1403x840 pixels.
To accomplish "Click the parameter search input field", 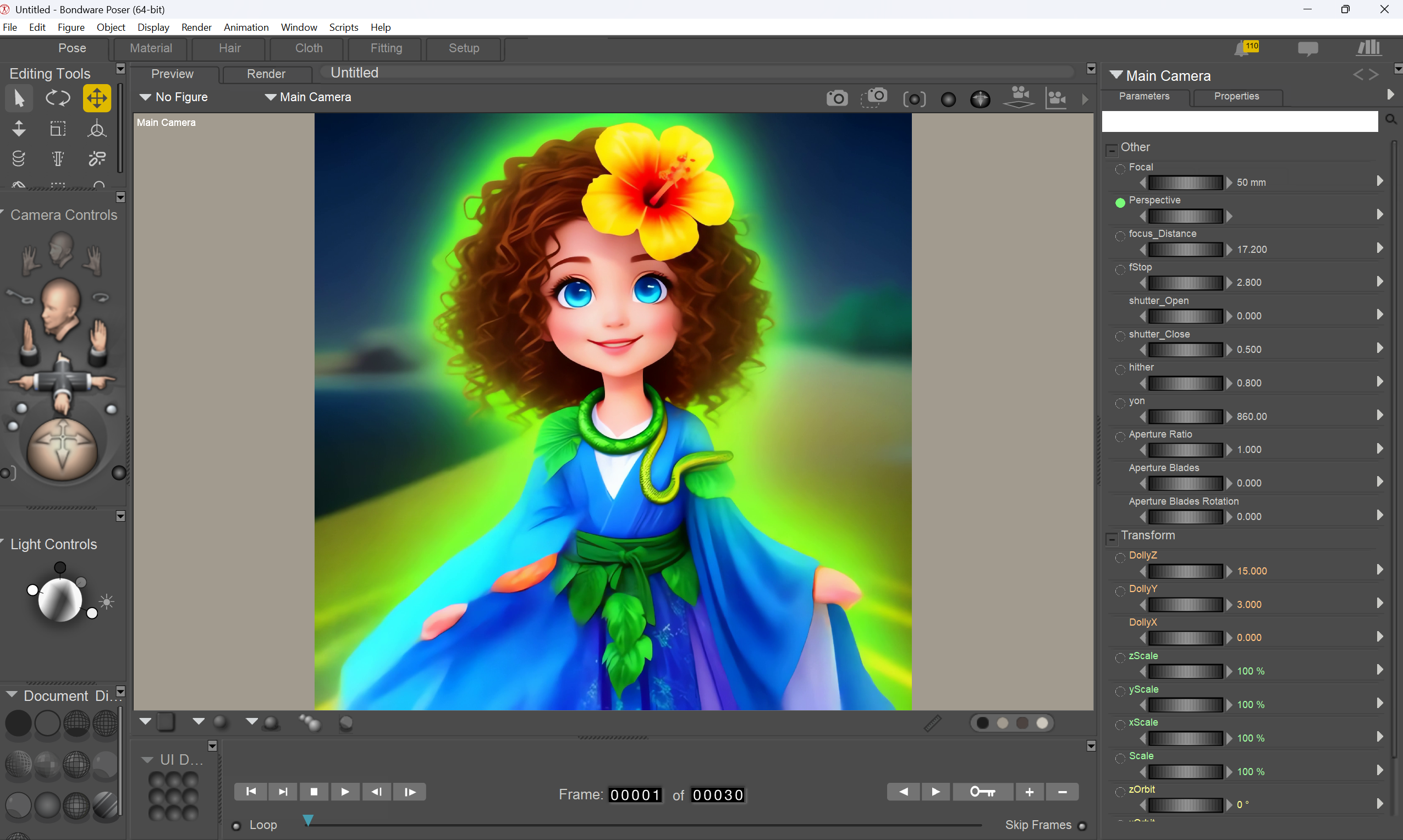I will click(x=1239, y=121).
